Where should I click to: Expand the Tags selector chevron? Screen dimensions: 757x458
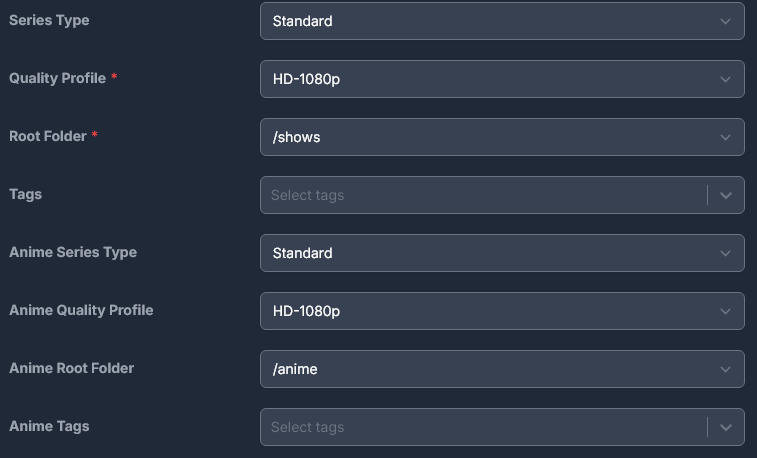pyautogui.click(x=726, y=195)
